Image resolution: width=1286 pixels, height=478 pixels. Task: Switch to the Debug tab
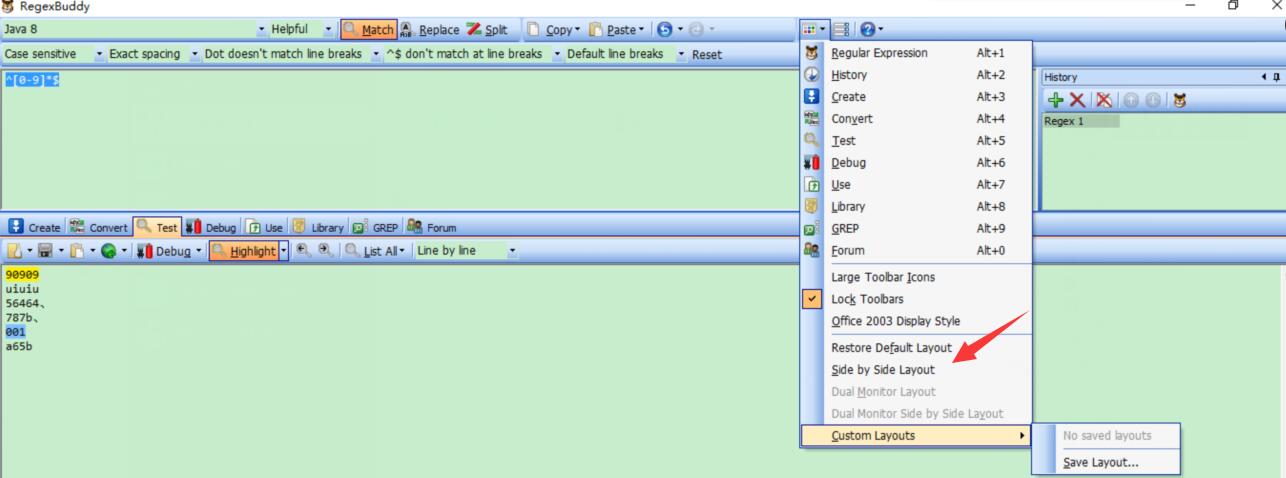tap(211, 227)
